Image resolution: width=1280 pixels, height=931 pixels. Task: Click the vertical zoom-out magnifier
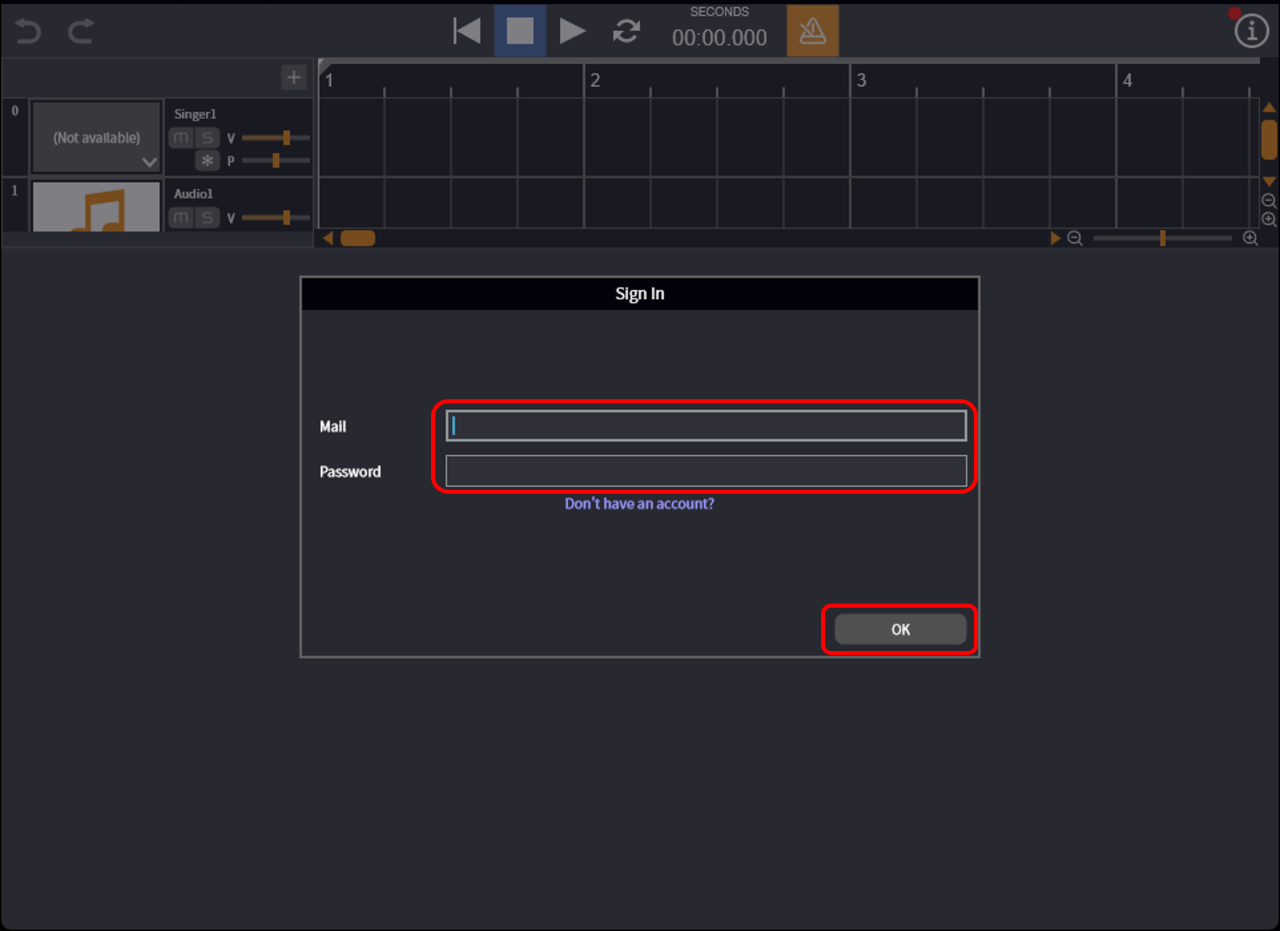point(1269,201)
